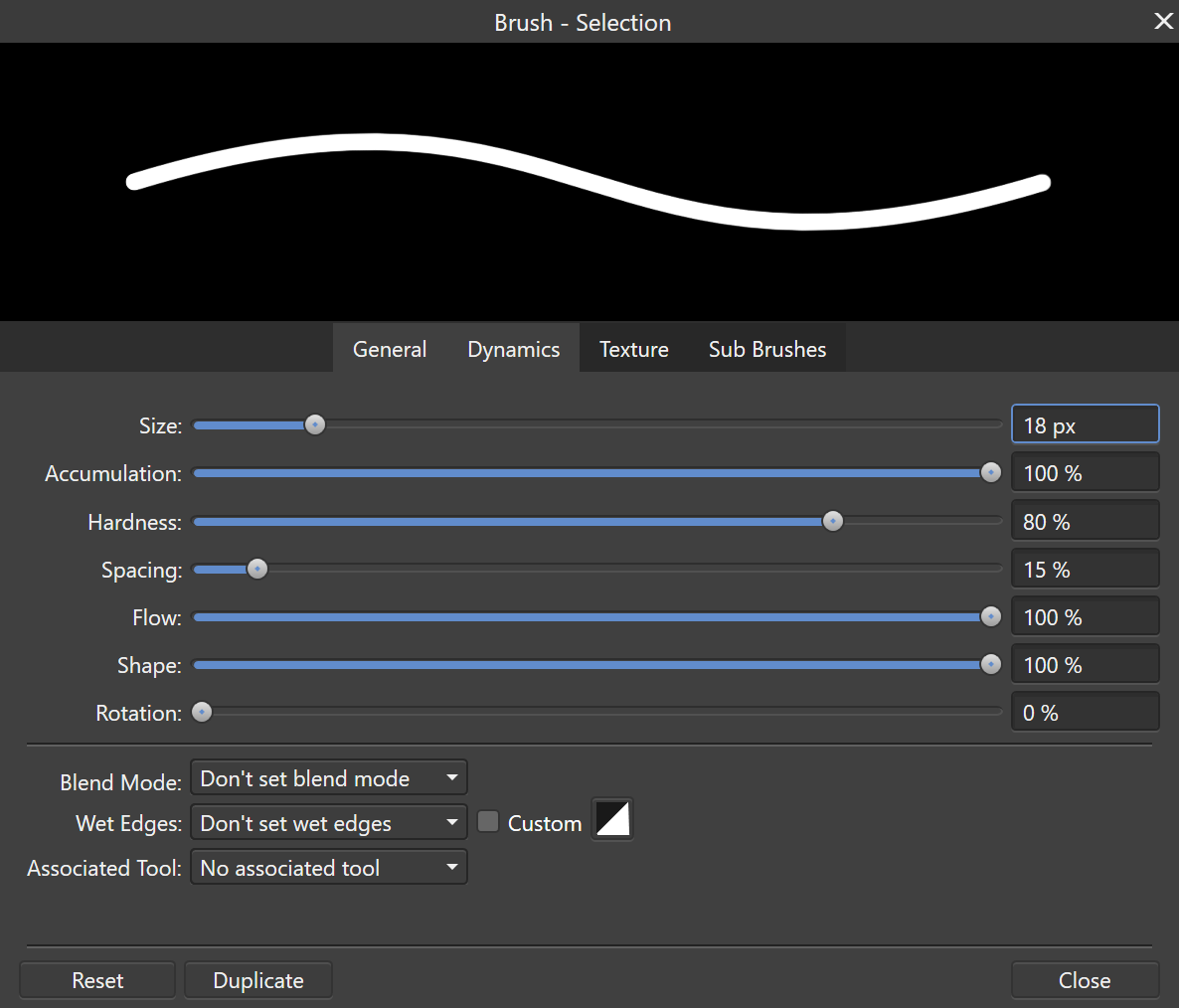Viewport: 1179px width, 1008px height.
Task: Click the Close button at bottom
Action: 1084,980
